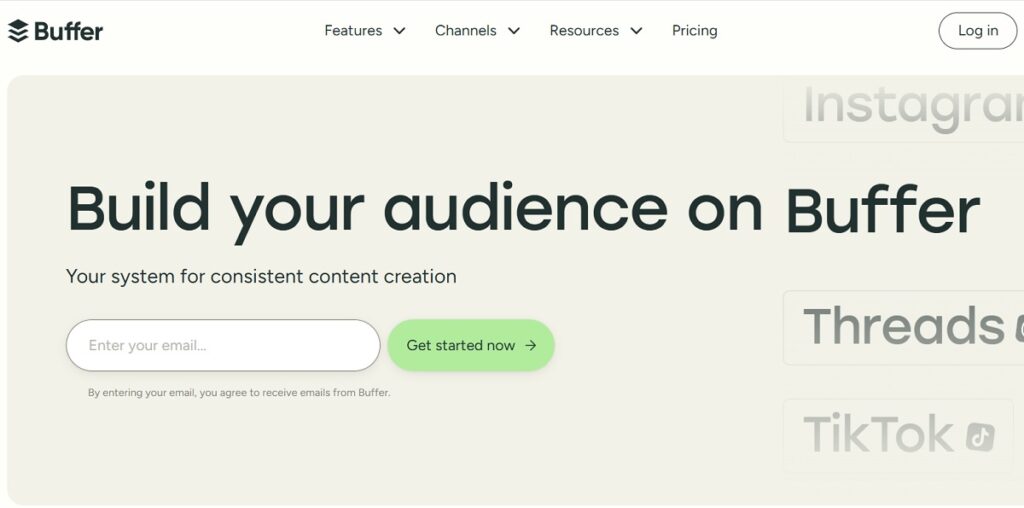Click the email consent disclaimer text
Viewport: 1024px width, 508px height.
[x=239, y=393]
